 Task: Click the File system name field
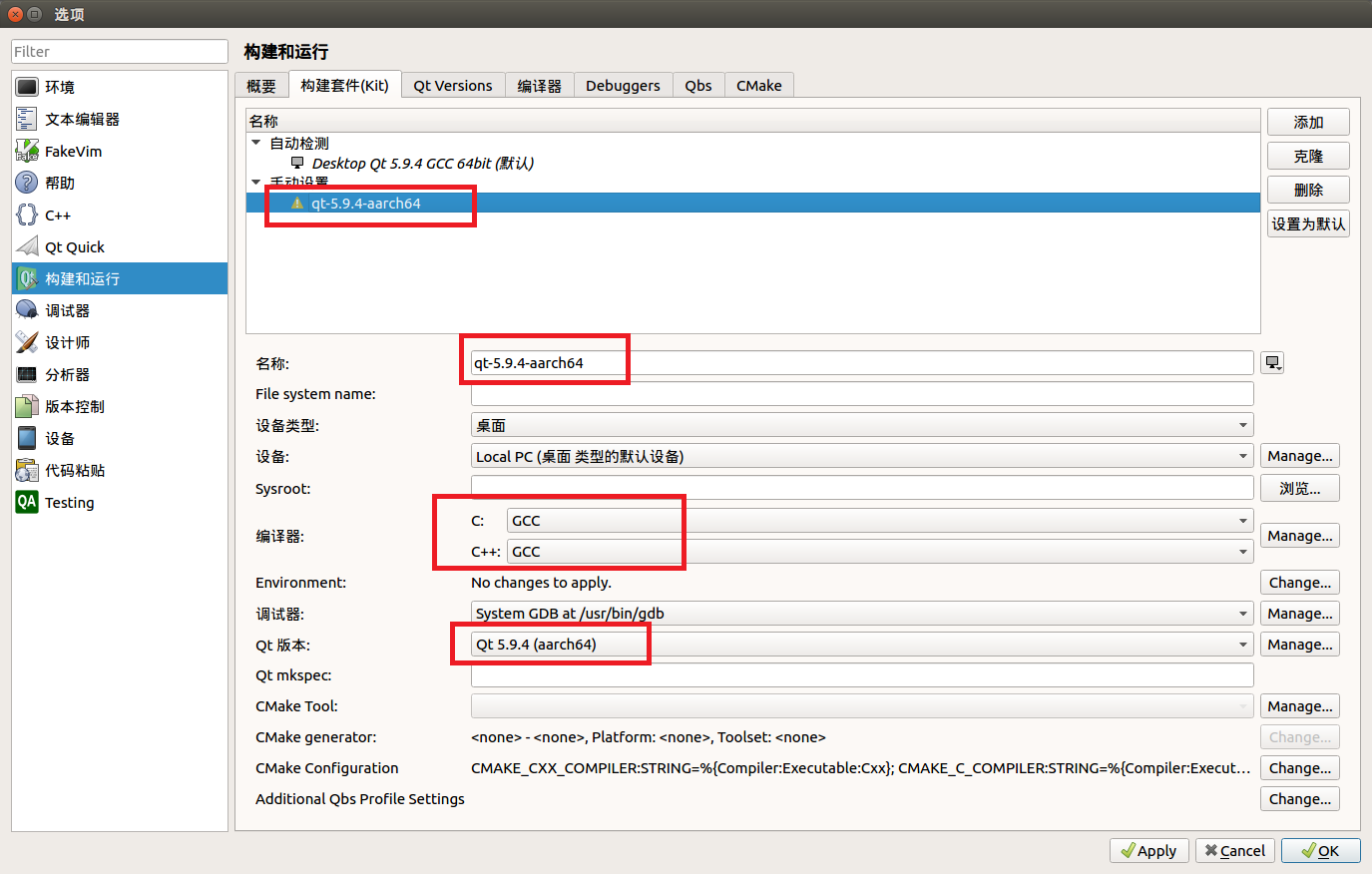click(x=862, y=394)
